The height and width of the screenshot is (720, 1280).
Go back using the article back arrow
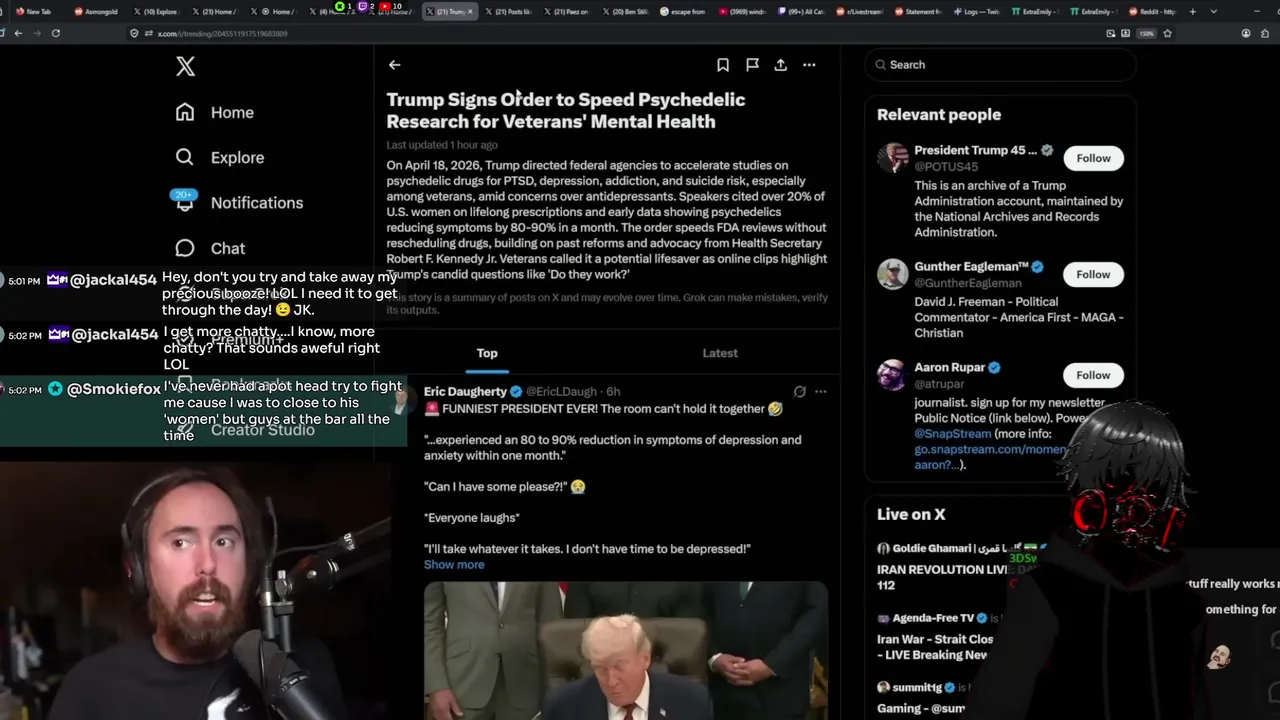[x=394, y=65]
